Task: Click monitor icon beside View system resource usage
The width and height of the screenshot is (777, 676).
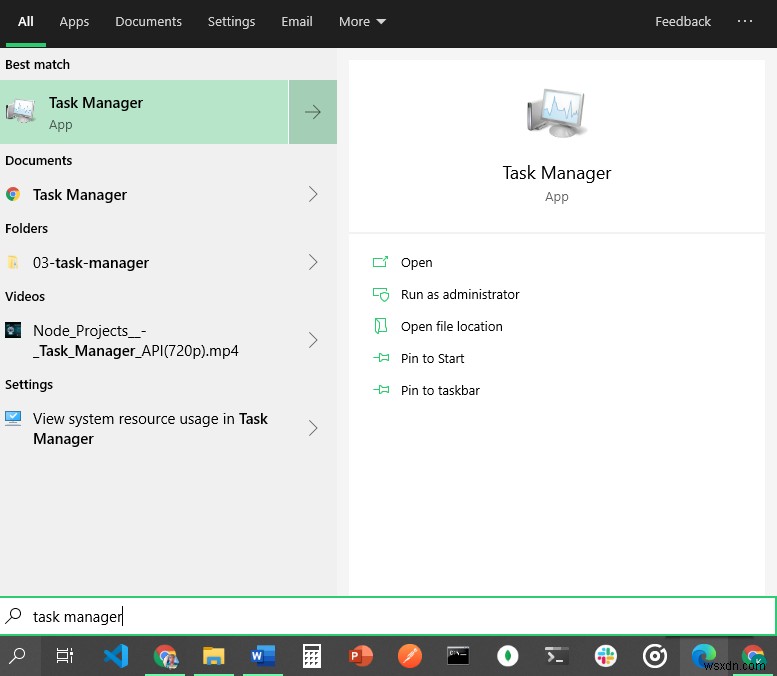Action: point(13,418)
